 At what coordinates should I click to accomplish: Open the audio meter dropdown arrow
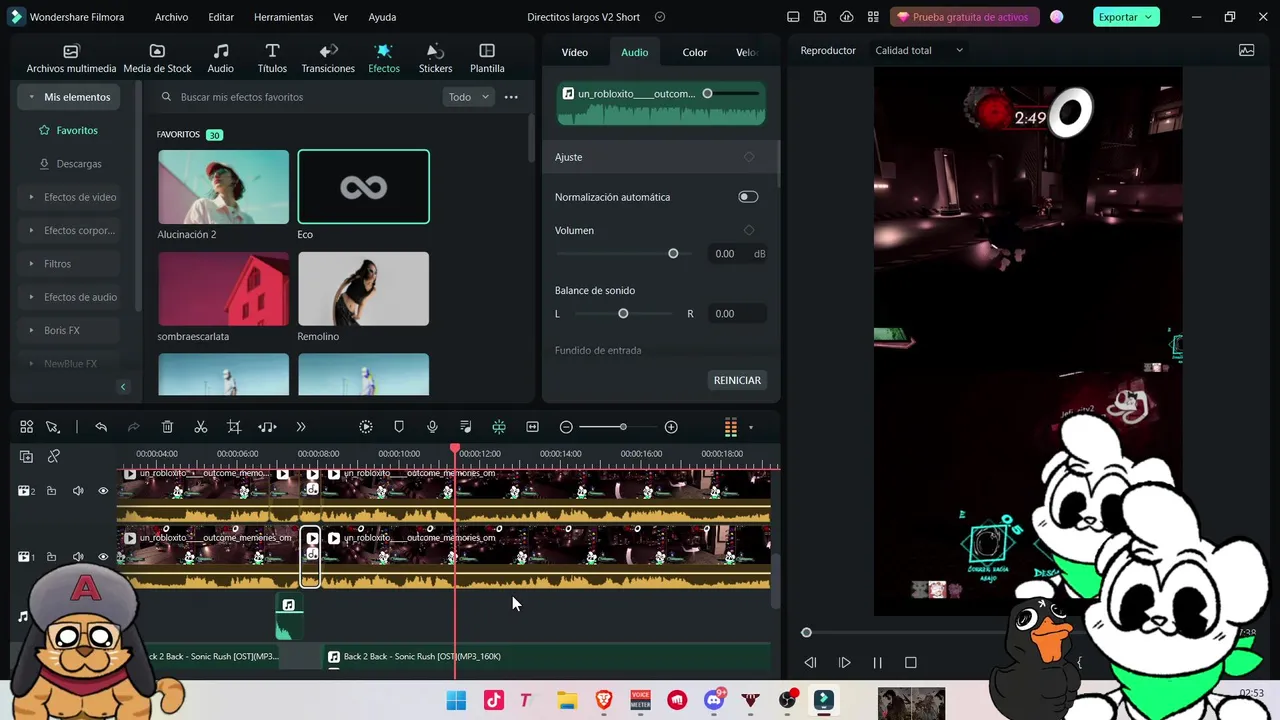[751, 428]
